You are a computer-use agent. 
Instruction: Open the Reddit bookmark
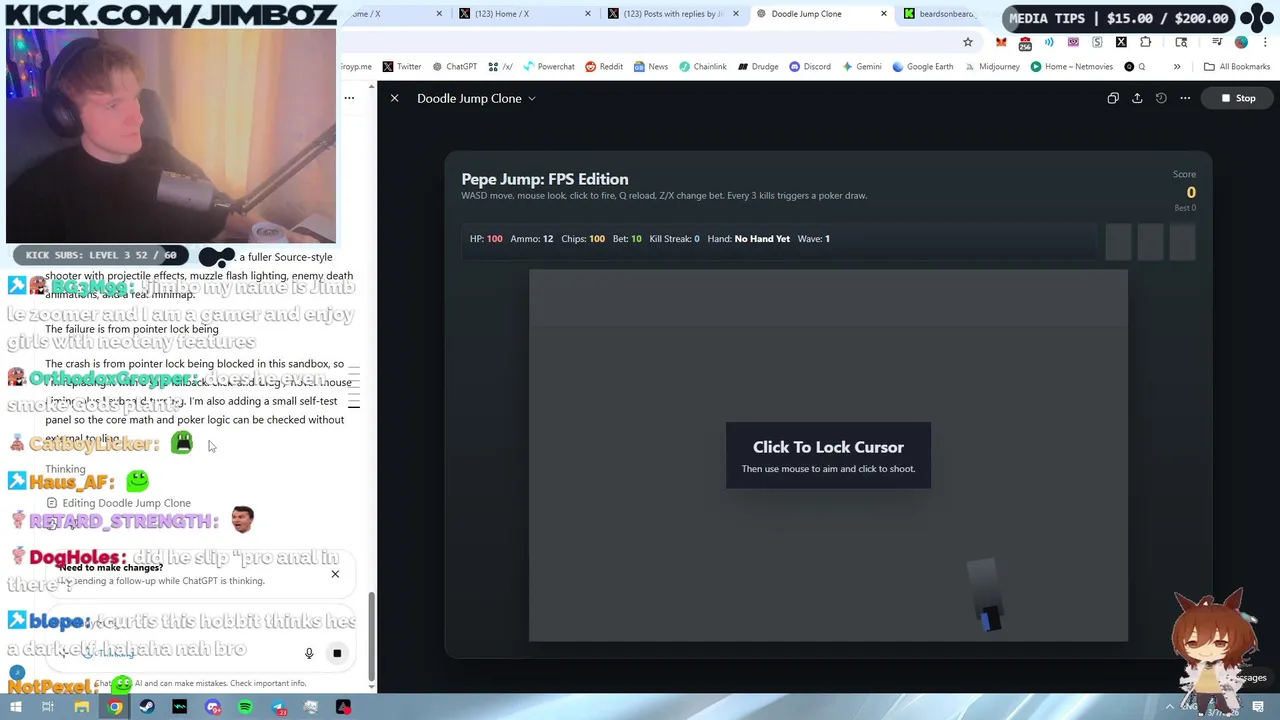coord(604,67)
